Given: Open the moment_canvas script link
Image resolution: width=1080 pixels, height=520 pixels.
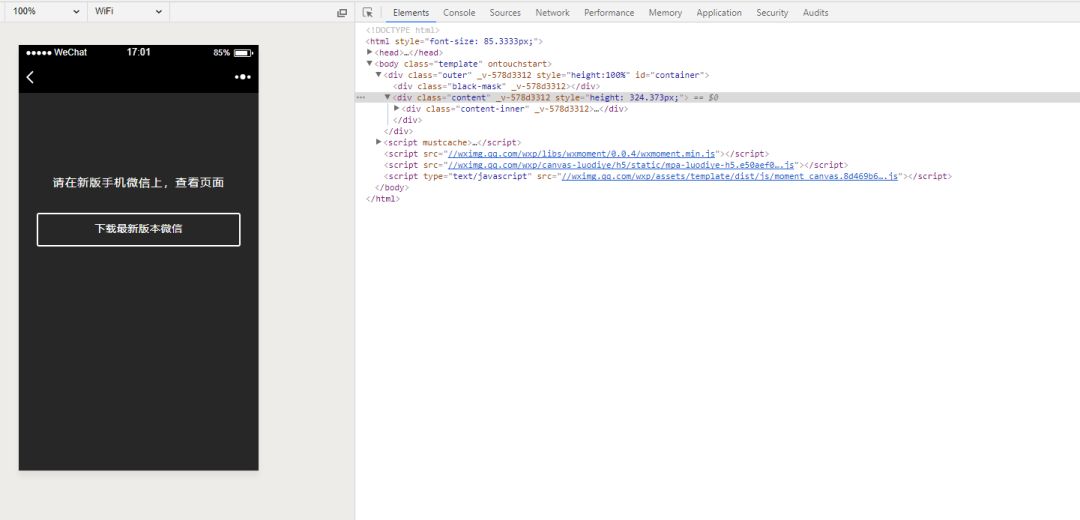Looking at the screenshot, I should [730, 176].
